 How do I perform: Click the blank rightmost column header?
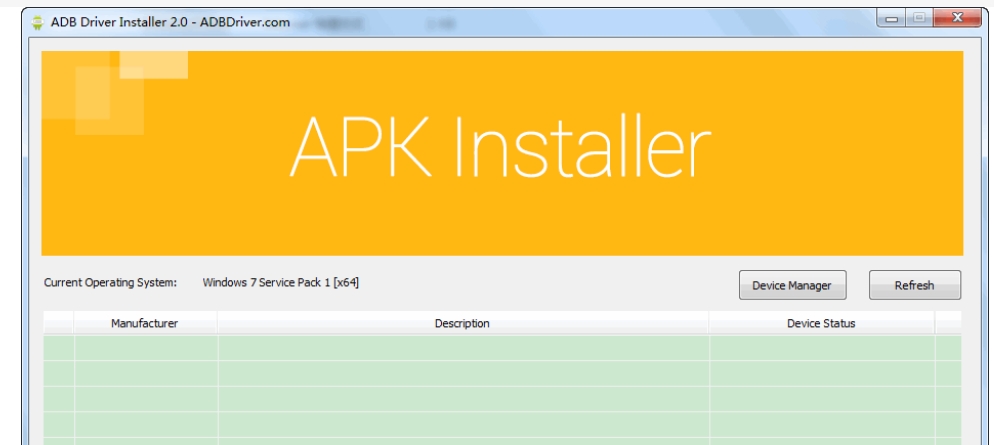(x=947, y=323)
